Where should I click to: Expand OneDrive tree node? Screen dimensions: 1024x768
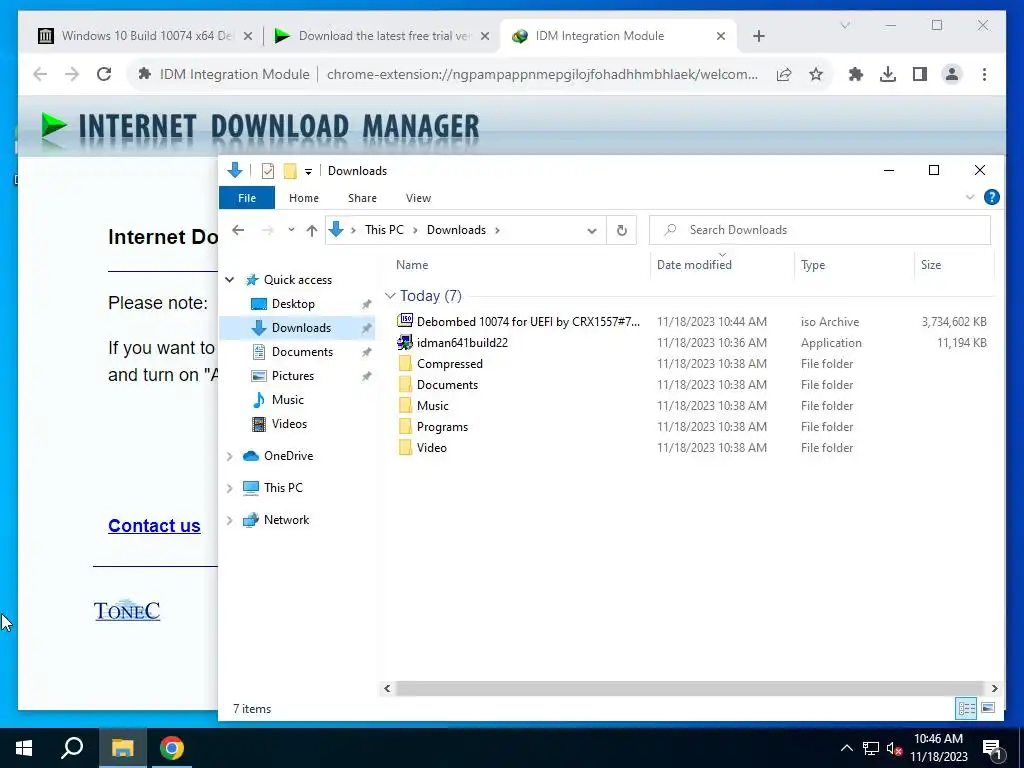(x=229, y=456)
